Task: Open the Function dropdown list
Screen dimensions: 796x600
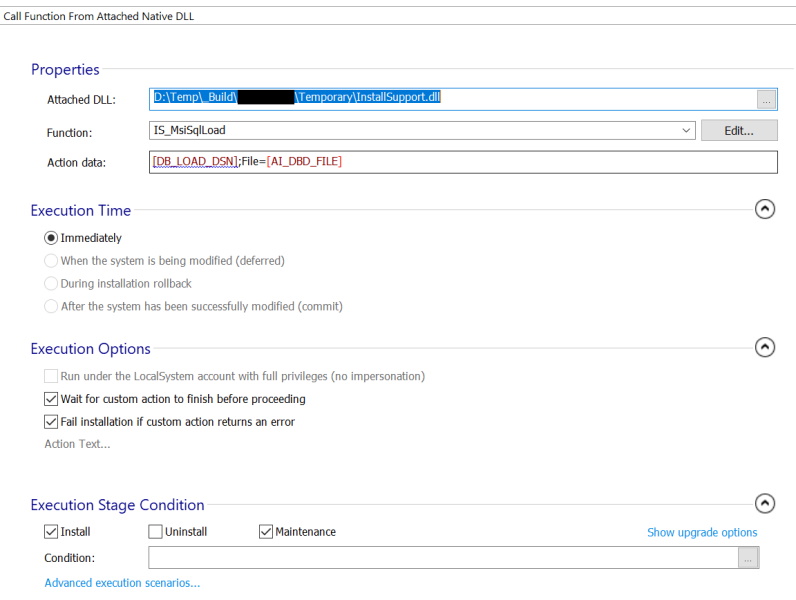Action: pyautogui.click(x=686, y=131)
